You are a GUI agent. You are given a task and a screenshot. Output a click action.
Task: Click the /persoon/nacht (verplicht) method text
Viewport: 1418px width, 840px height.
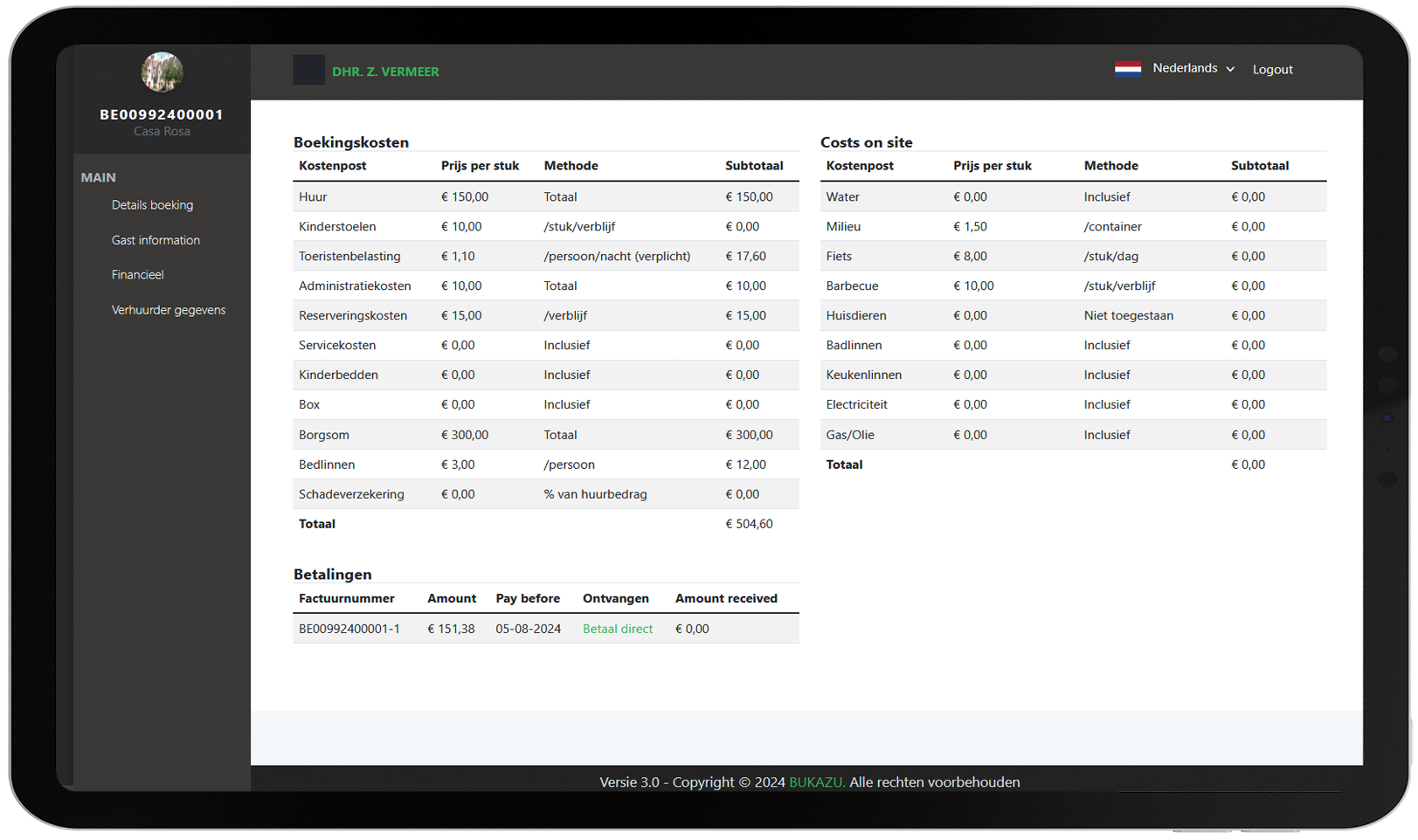pos(617,256)
